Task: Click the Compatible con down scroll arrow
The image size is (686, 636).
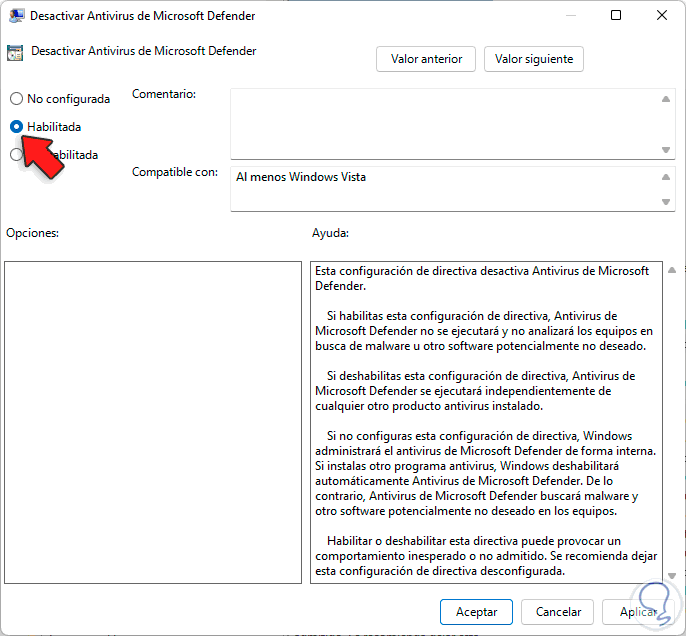Action: (x=666, y=202)
